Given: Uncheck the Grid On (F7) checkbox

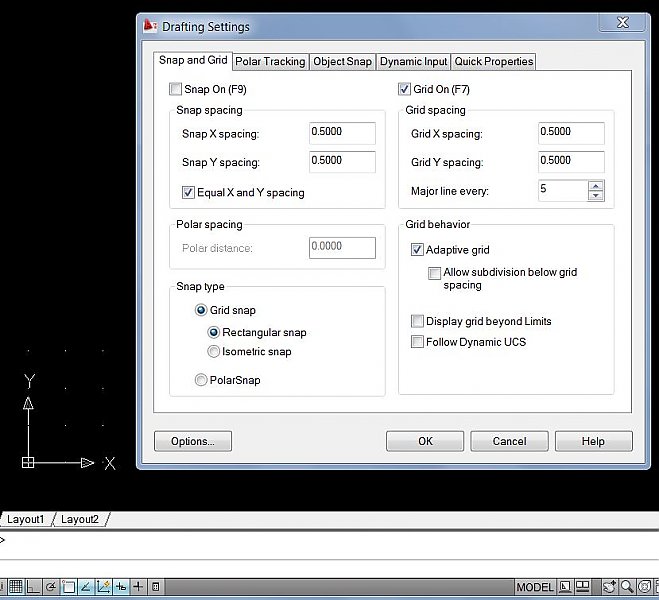Looking at the screenshot, I should tap(404, 89).
